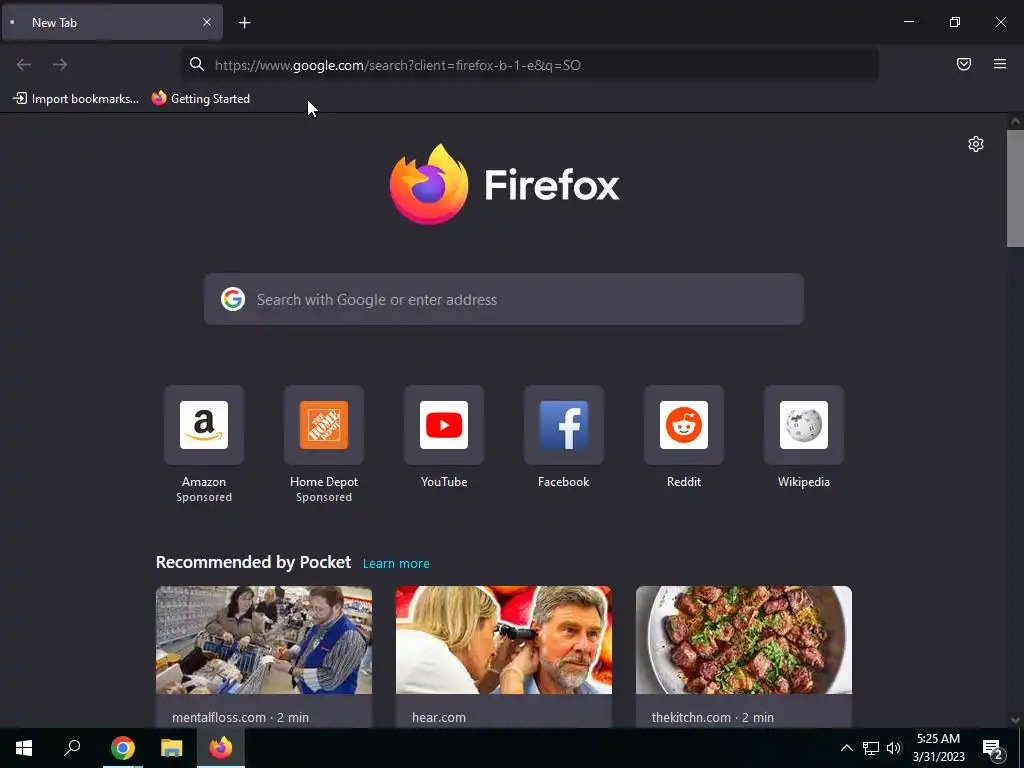
Task: Click the Learn more Pocket link
Action: [x=396, y=564]
